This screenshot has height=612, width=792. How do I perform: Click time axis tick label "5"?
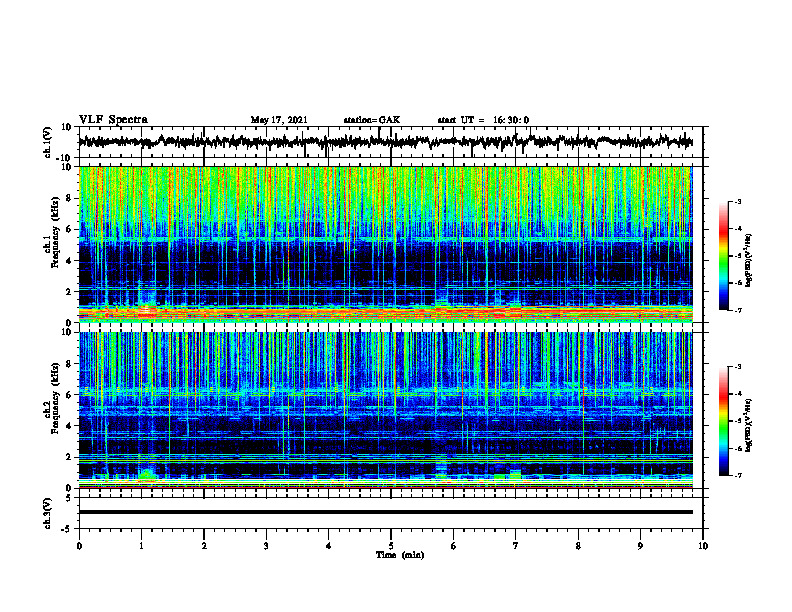pos(391,546)
